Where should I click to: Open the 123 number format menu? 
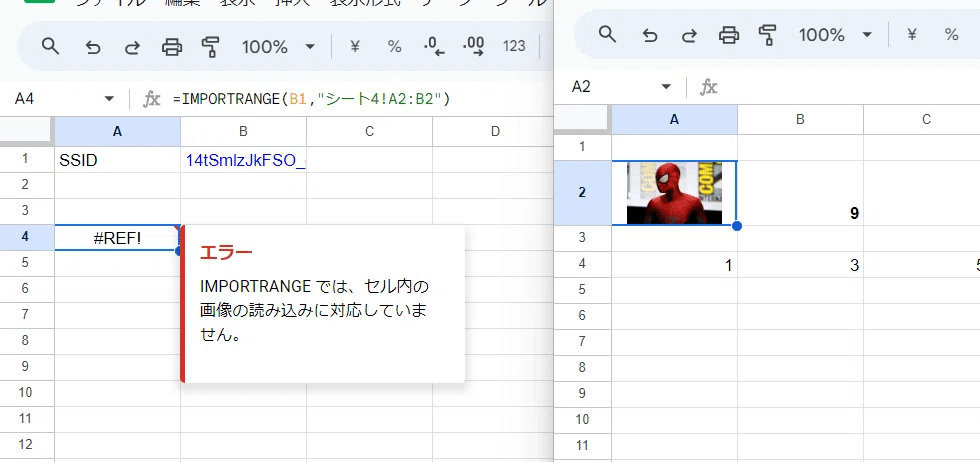coord(514,46)
